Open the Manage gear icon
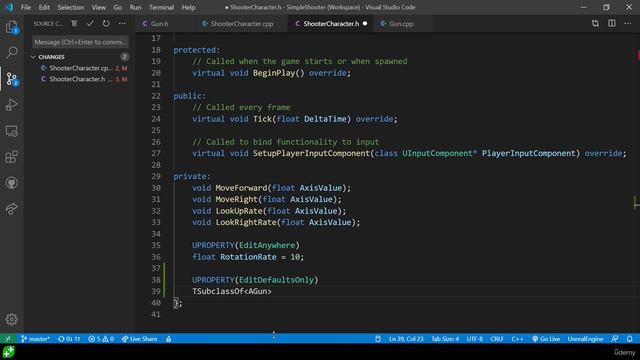The height and width of the screenshot is (360, 640). (x=11, y=319)
